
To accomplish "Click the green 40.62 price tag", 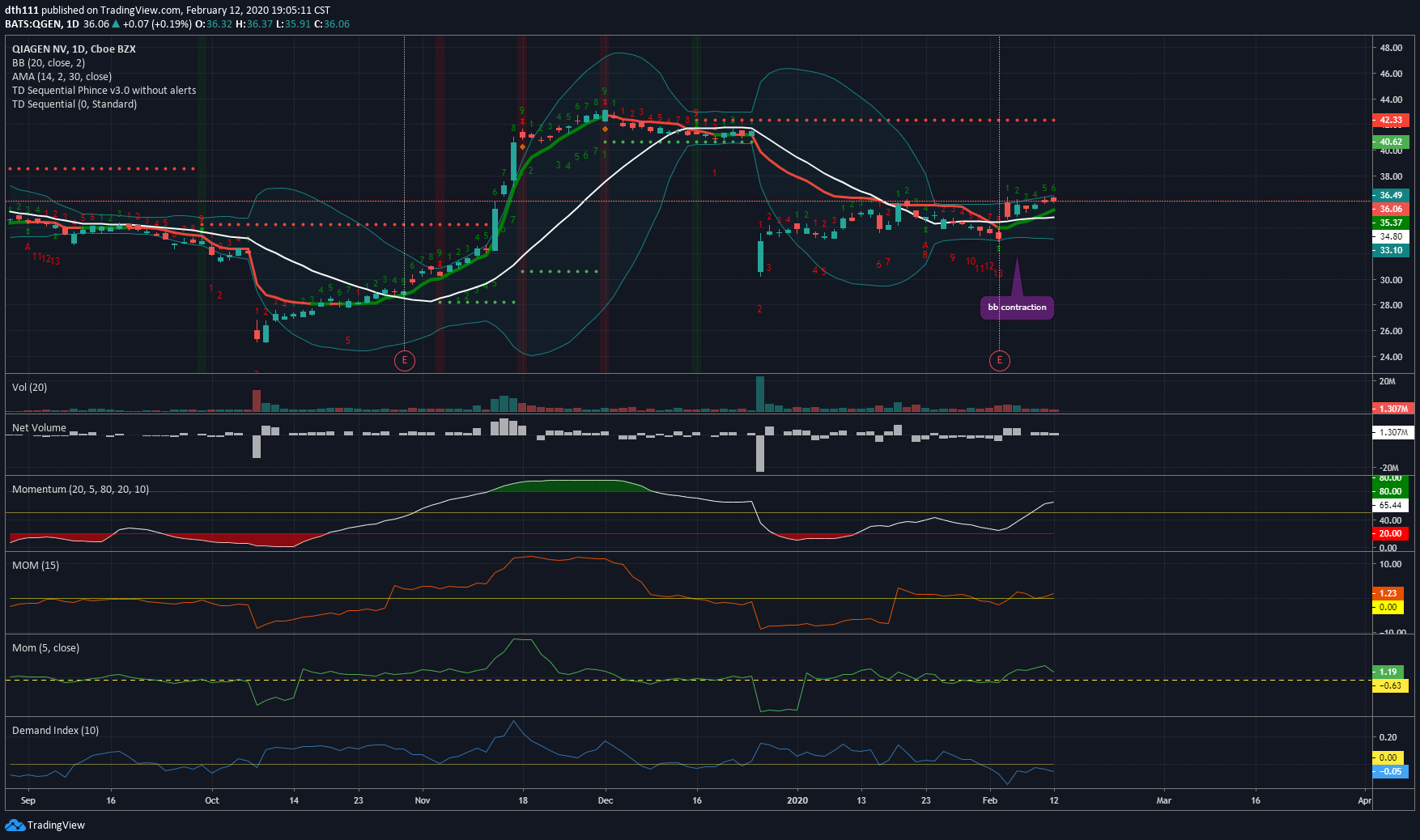I will (x=1391, y=142).
